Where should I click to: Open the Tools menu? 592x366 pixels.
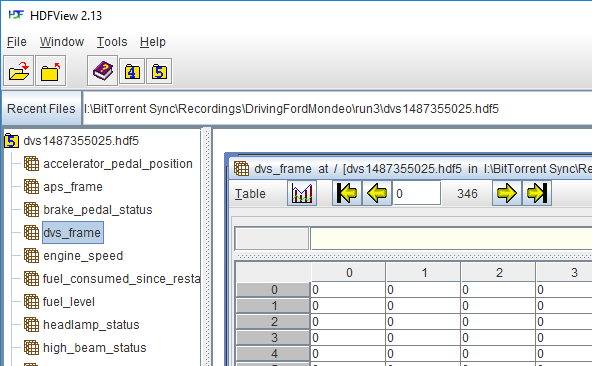(112, 42)
